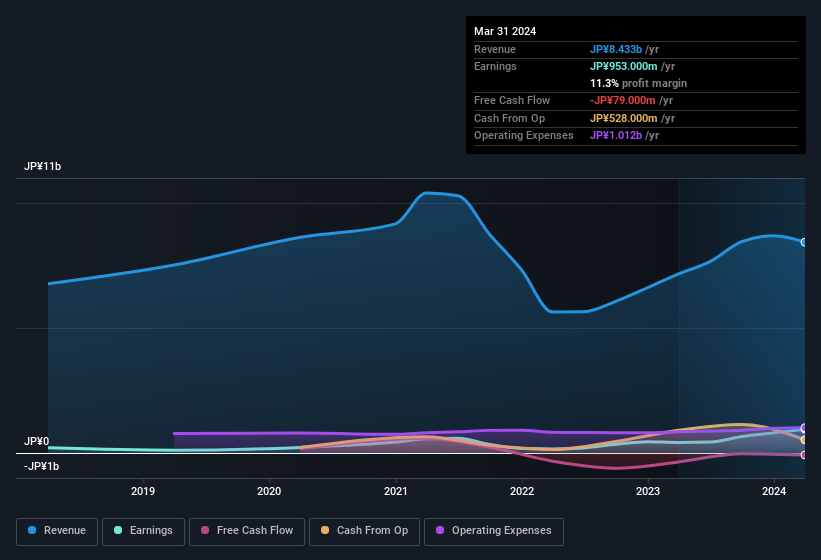This screenshot has width=821, height=560.
Task: Click the orange Cash From Op endpoint marker
Action: tap(804, 440)
